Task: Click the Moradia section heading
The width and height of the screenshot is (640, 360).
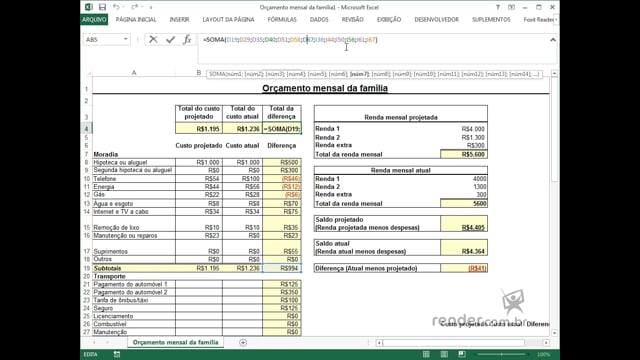Action: coord(106,154)
